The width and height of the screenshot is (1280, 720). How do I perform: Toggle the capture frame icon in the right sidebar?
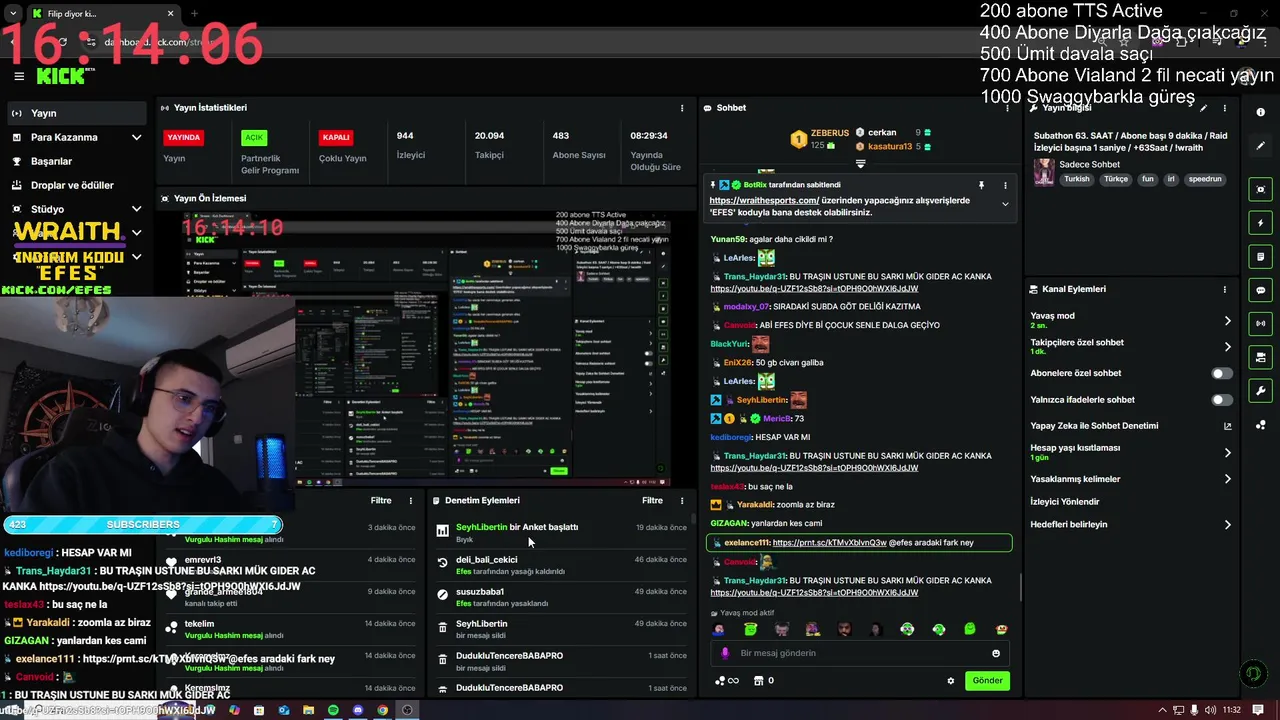1261,189
